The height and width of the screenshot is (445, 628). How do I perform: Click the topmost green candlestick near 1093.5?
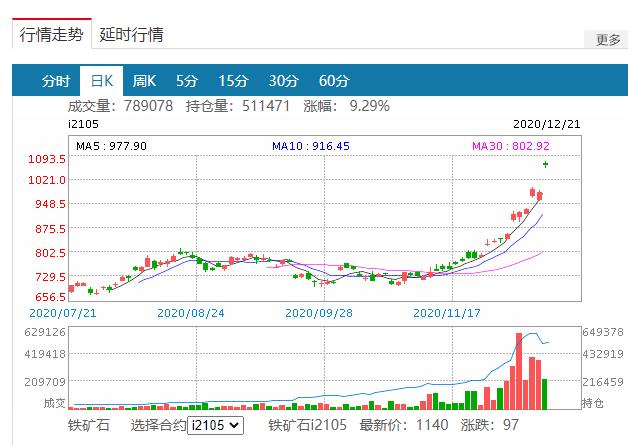point(546,163)
